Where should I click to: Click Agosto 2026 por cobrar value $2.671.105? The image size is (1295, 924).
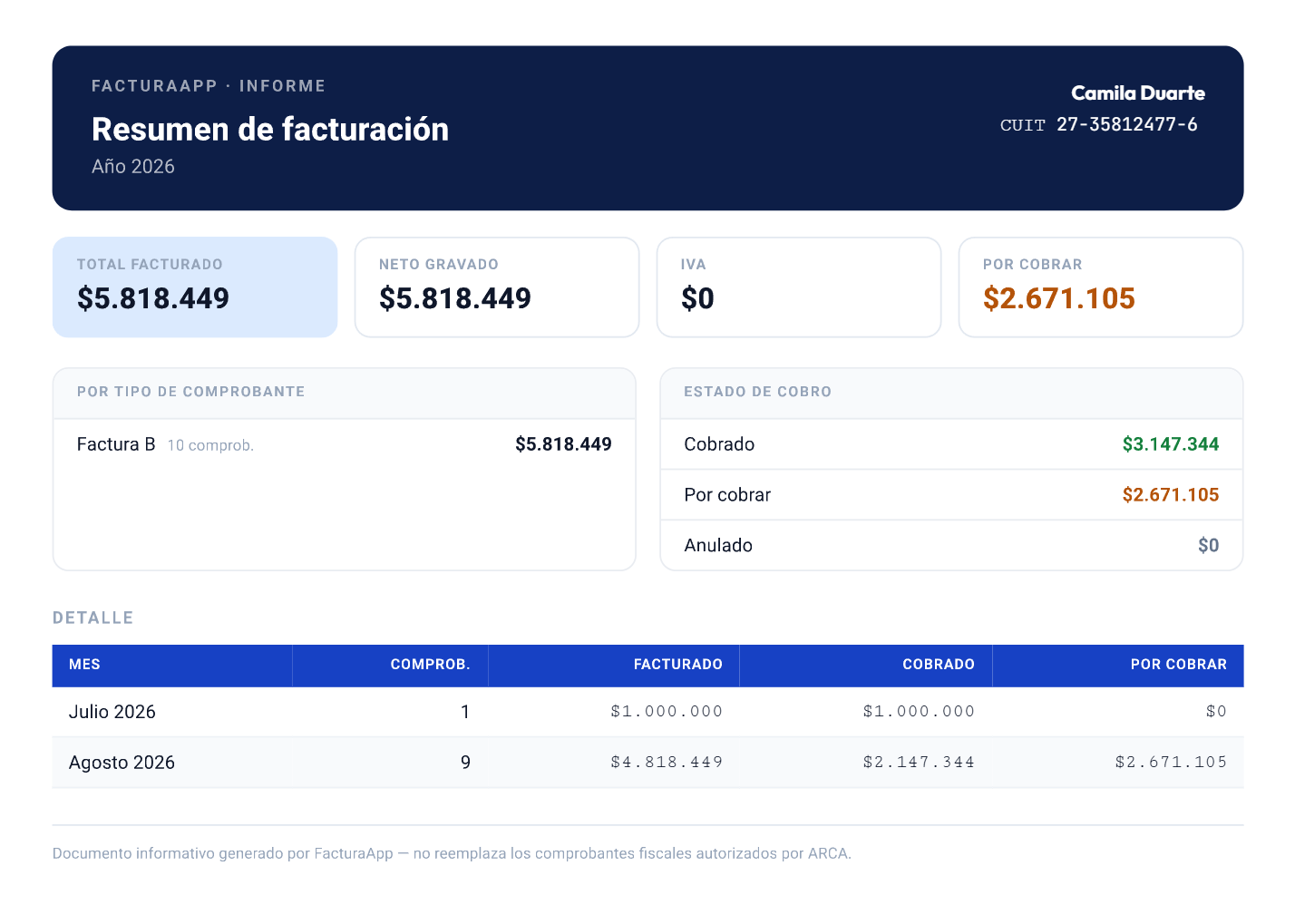click(1171, 763)
